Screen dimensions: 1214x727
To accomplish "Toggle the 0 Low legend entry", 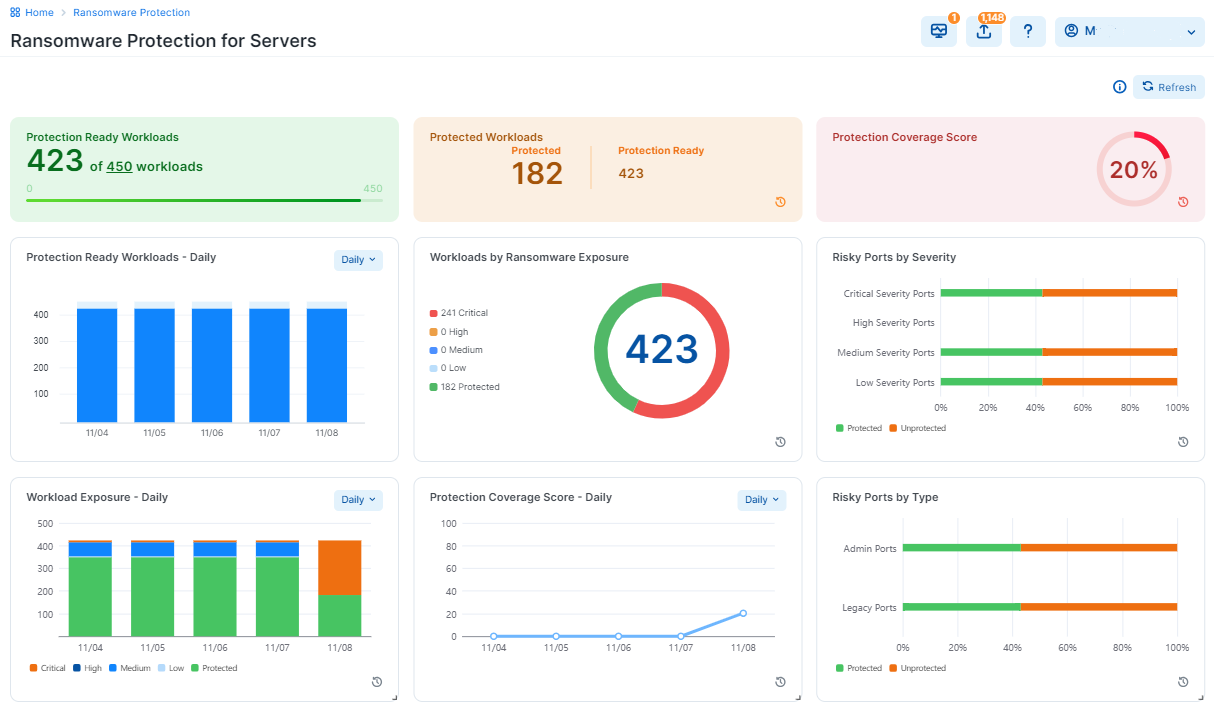I will pos(448,368).
